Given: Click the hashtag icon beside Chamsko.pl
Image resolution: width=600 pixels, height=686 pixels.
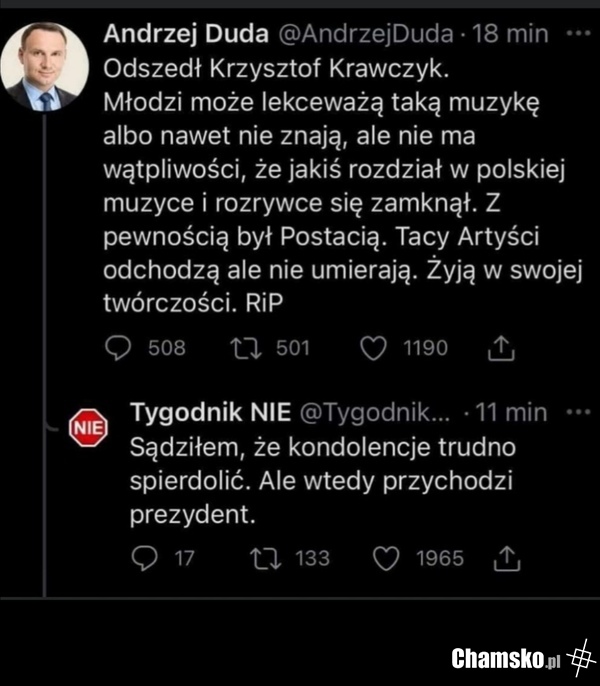Looking at the screenshot, I should coord(579,657).
